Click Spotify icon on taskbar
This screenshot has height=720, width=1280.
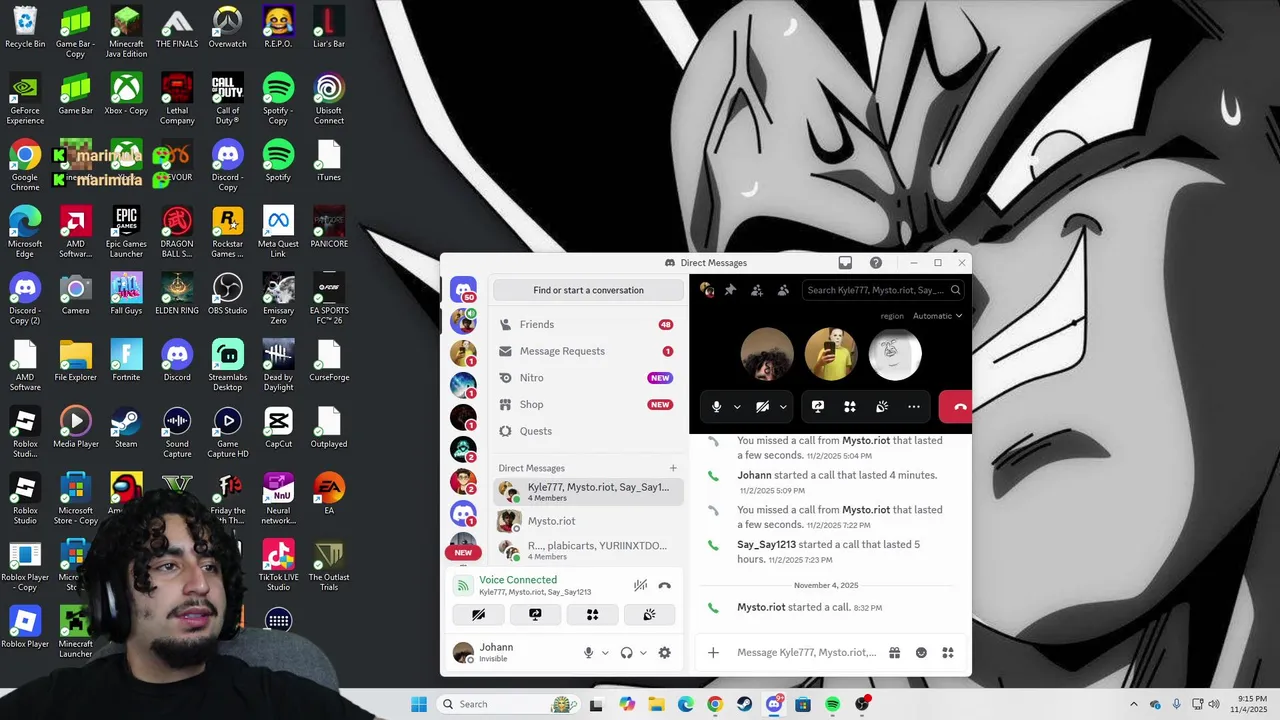point(832,704)
